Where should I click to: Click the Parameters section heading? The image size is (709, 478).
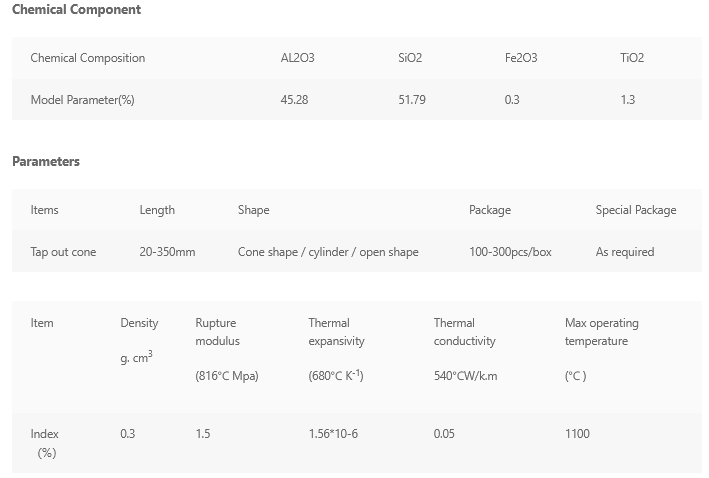[46, 162]
